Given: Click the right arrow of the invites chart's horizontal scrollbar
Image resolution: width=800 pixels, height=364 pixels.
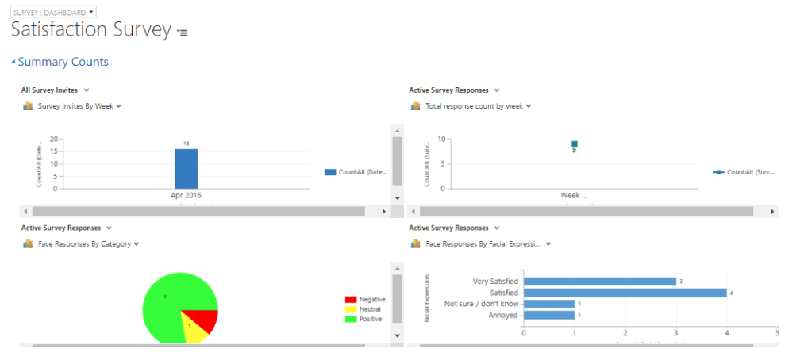Looking at the screenshot, I should [x=384, y=211].
